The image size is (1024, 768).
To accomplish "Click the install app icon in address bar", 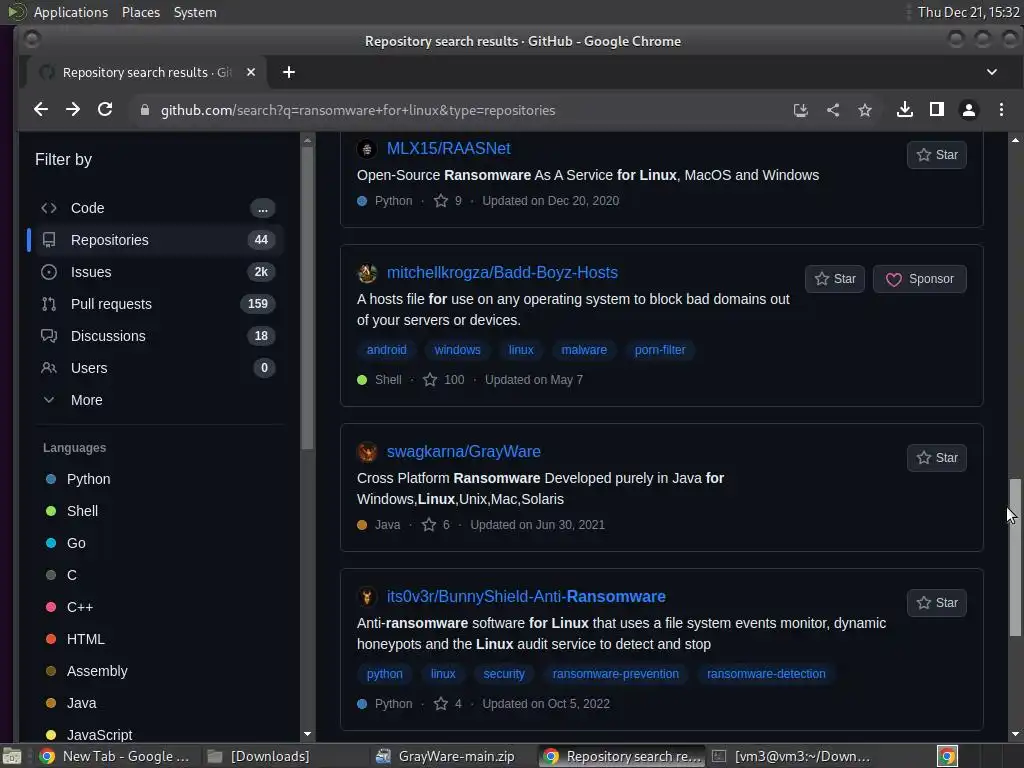I will coord(800,110).
